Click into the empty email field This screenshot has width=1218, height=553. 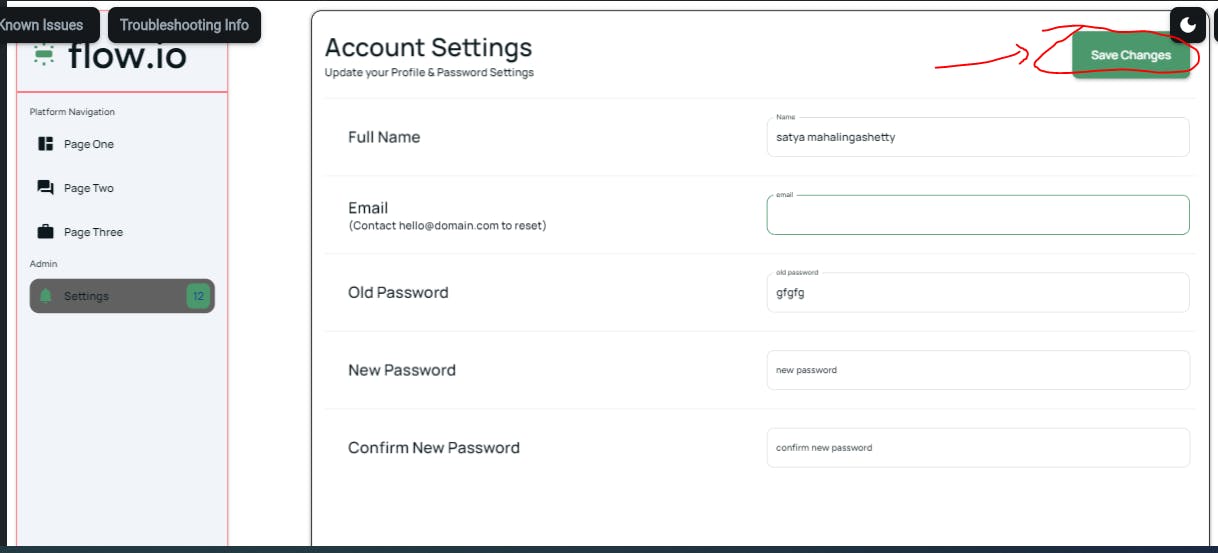coord(977,216)
